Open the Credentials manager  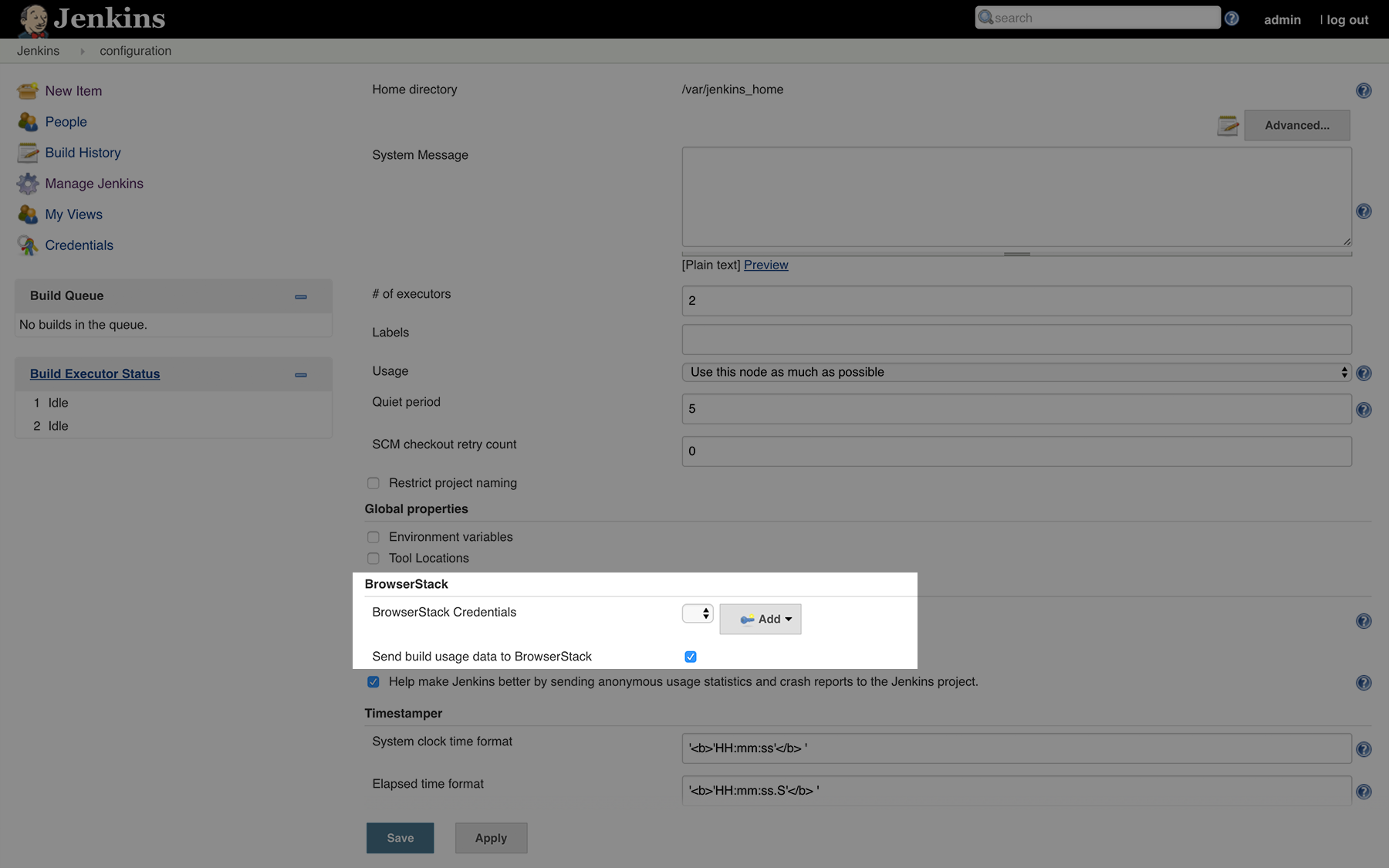[x=79, y=245]
